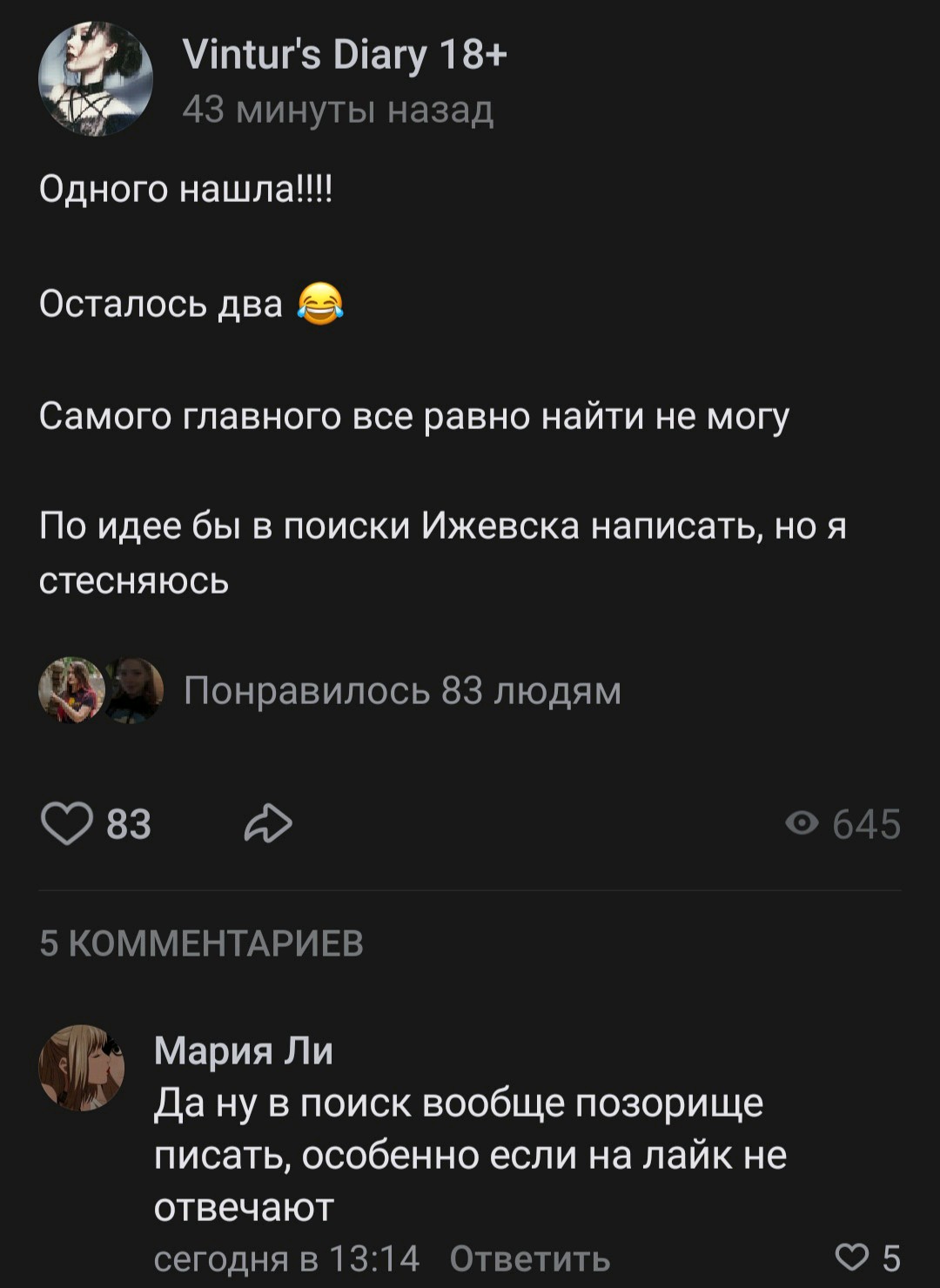The image size is (940, 1288).
Task: Click the share arrow icon
Action: pyautogui.click(x=268, y=824)
